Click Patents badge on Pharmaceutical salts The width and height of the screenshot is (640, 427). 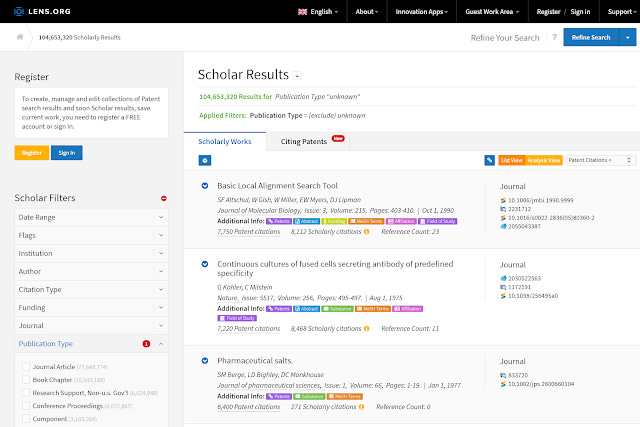coord(279,396)
